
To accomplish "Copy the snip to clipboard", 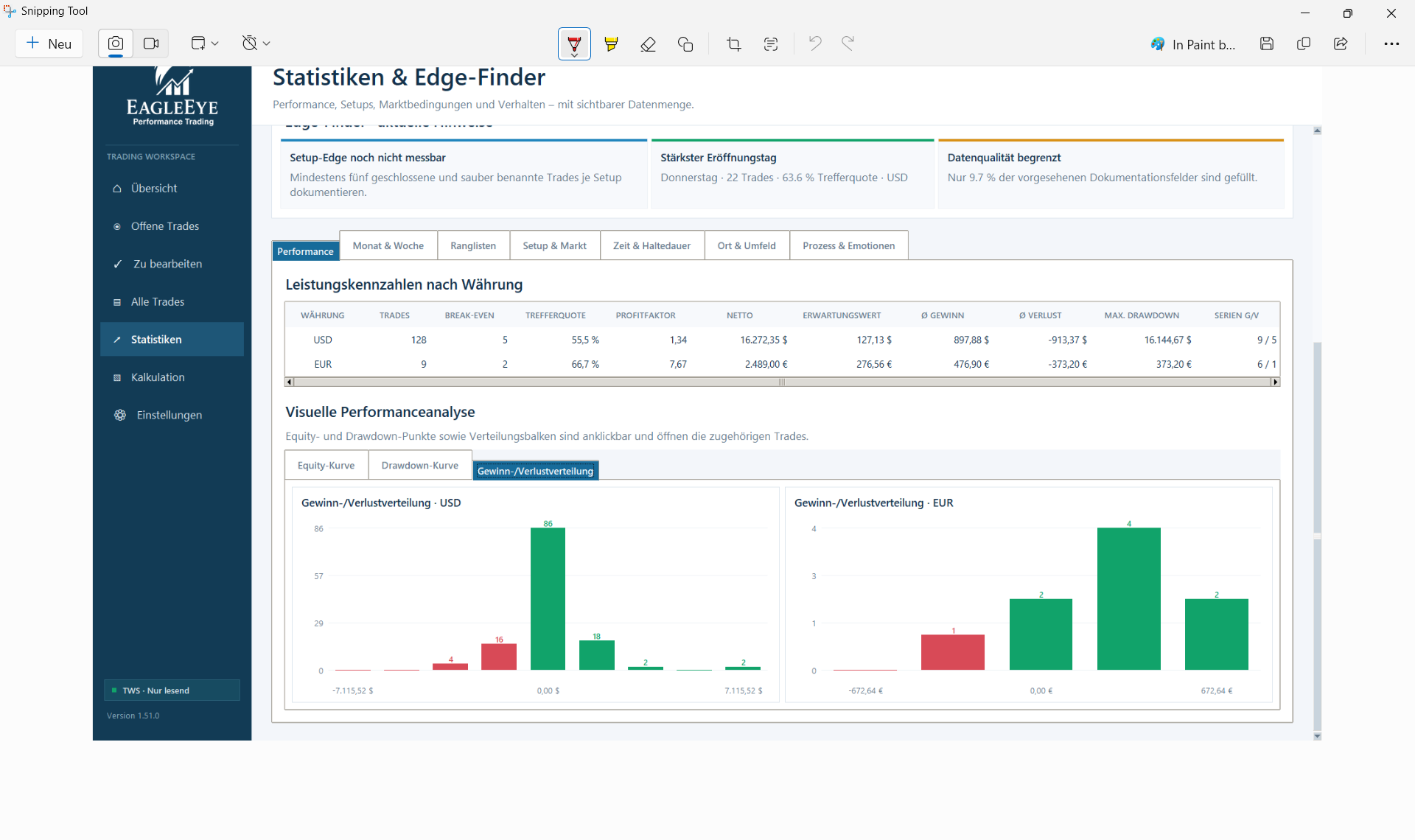I will [x=1304, y=43].
